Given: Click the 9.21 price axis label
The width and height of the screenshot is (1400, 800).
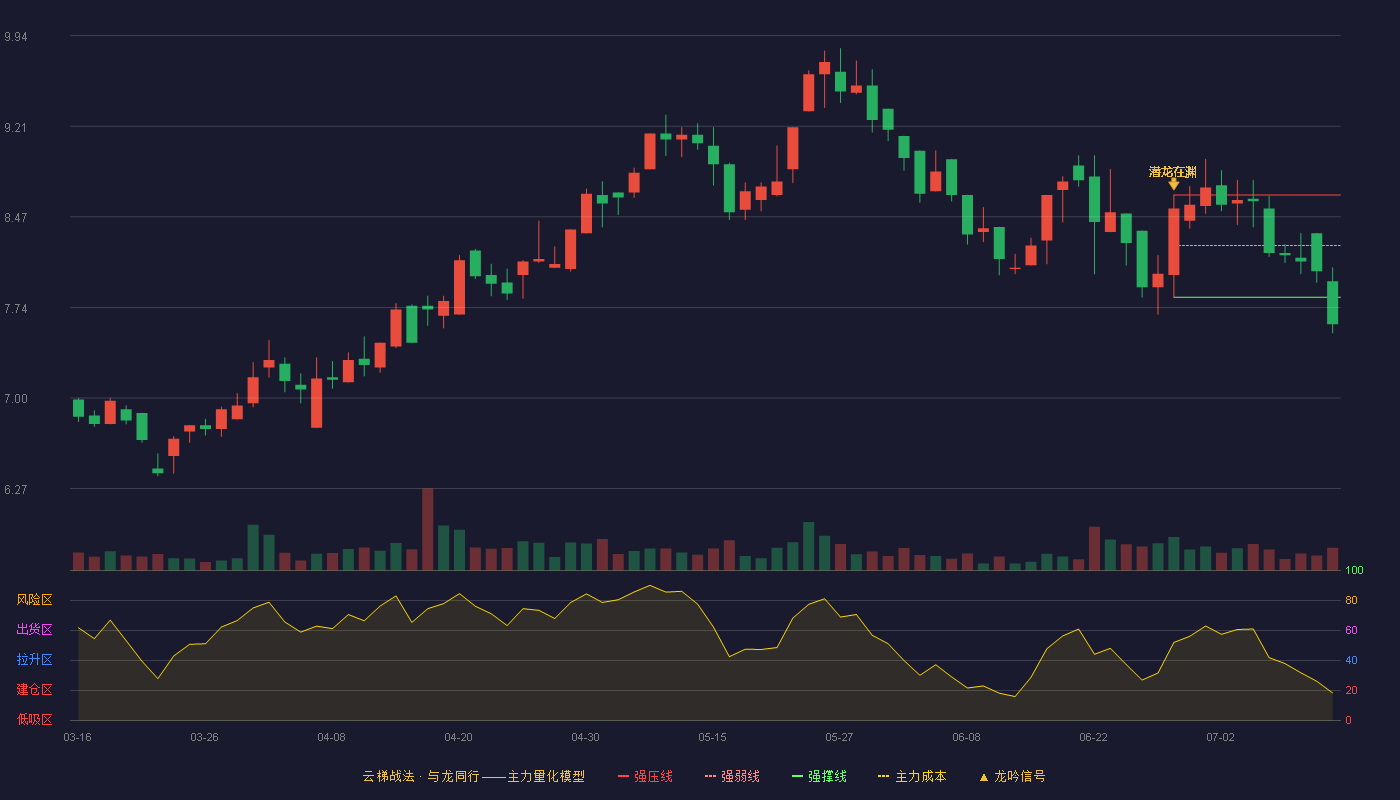Looking at the screenshot, I should pyautogui.click(x=16, y=128).
